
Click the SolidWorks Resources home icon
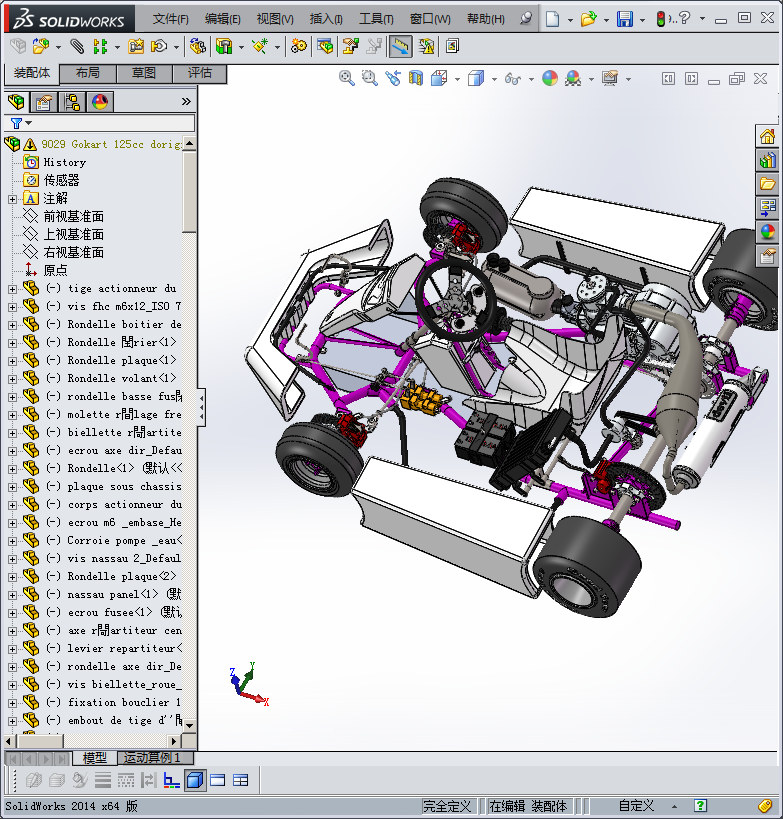[x=767, y=137]
